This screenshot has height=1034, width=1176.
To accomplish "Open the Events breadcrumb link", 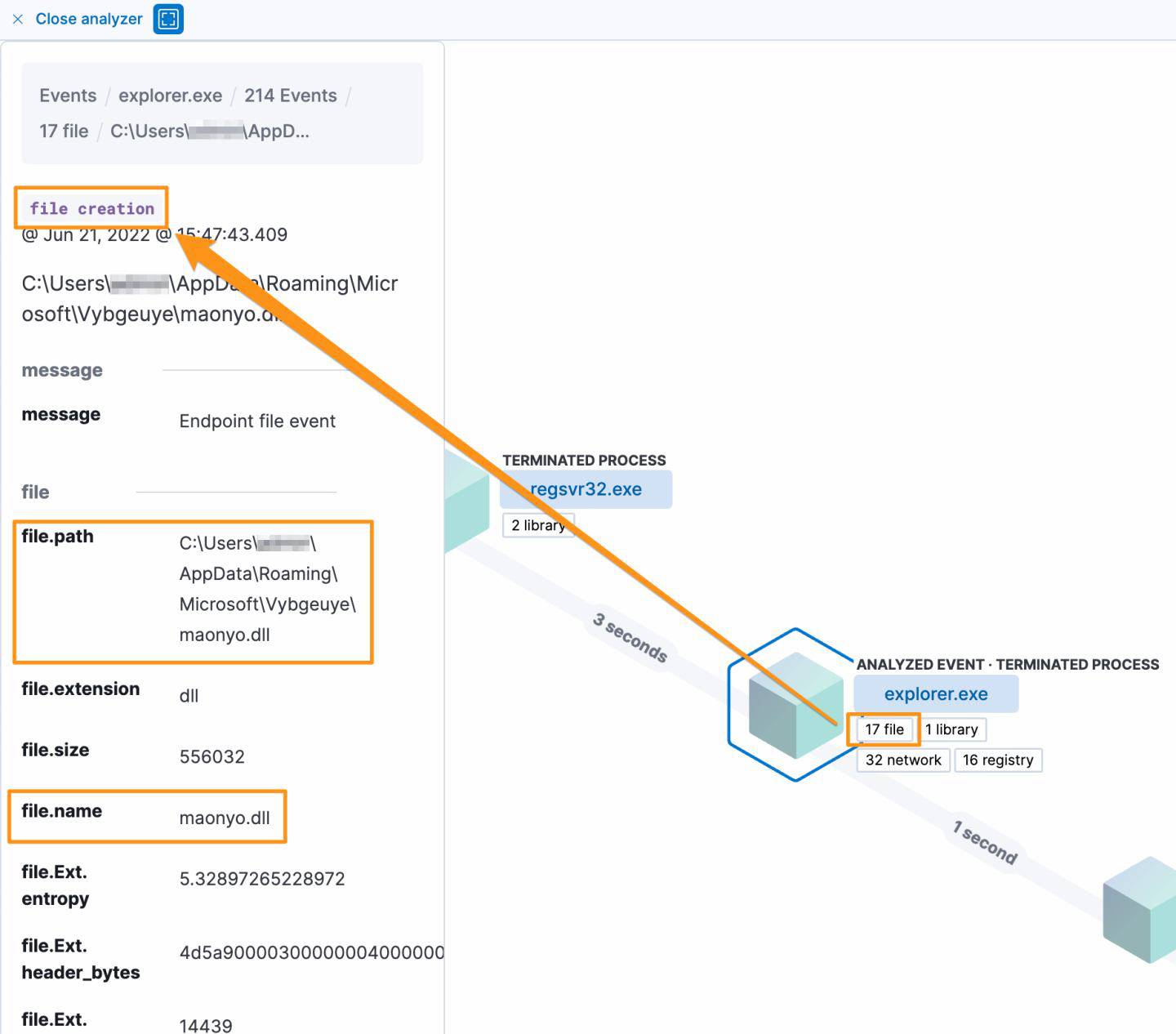I will [68, 96].
